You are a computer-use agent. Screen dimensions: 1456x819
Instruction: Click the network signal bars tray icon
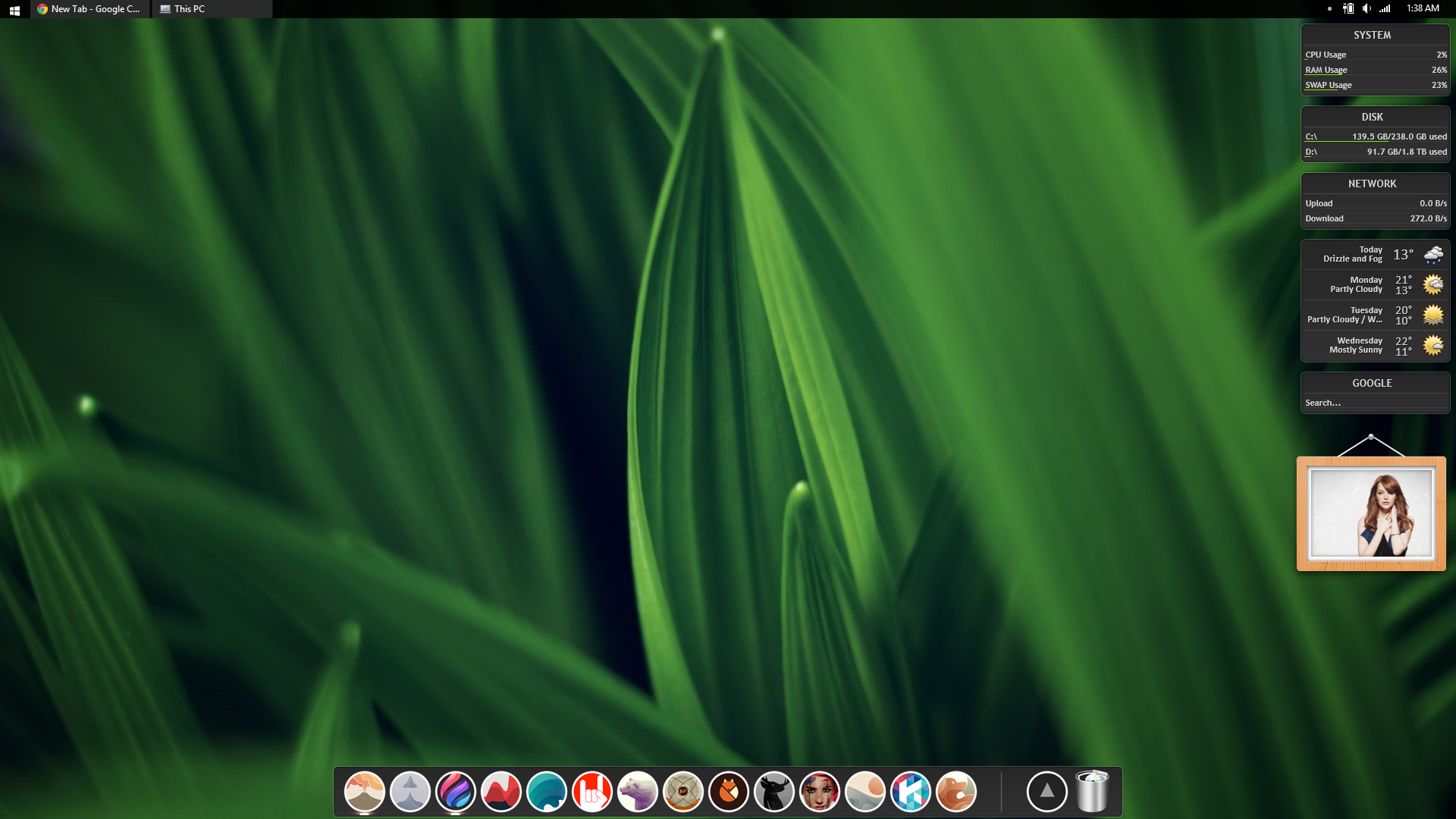(x=1385, y=8)
